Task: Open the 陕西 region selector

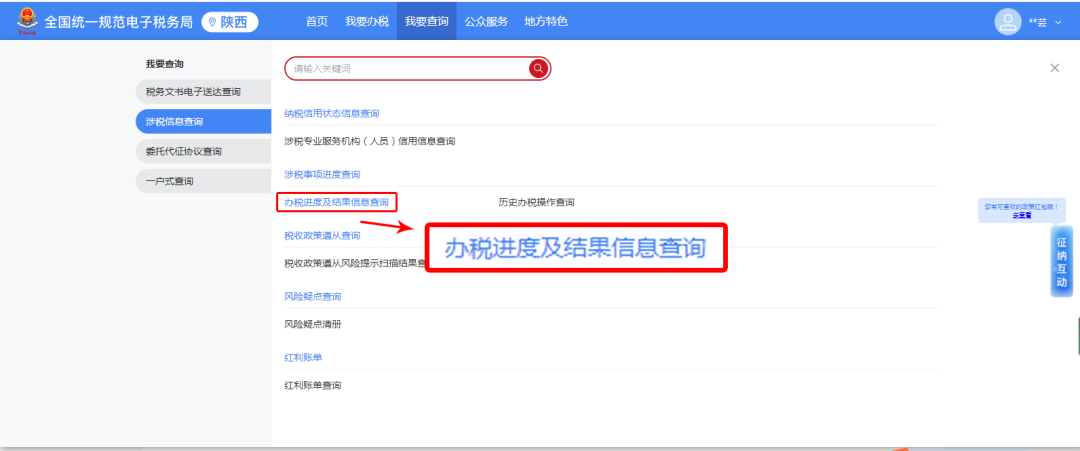Action: [230, 22]
